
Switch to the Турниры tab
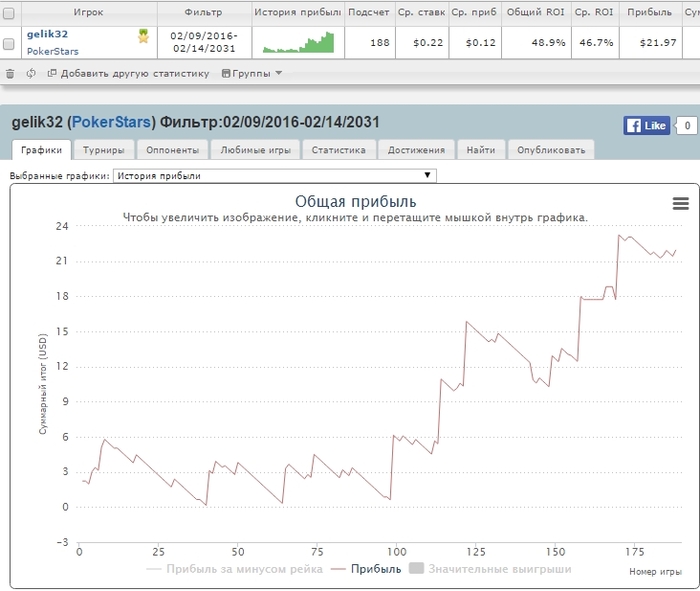(x=104, y=150)
